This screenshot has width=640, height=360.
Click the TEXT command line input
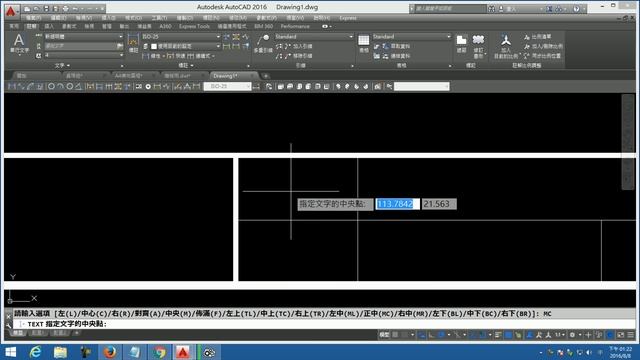(x=324, y=324)
